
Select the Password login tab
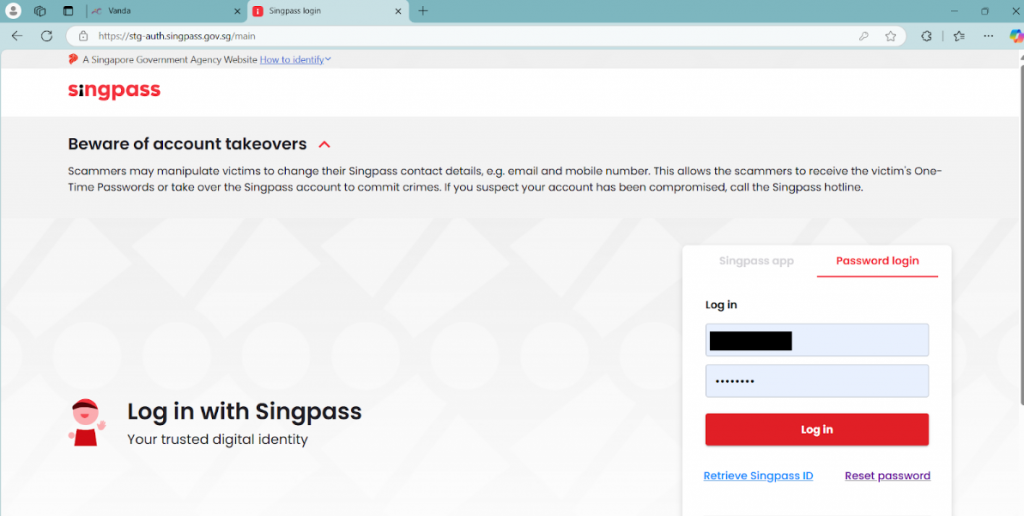(877, 261)
